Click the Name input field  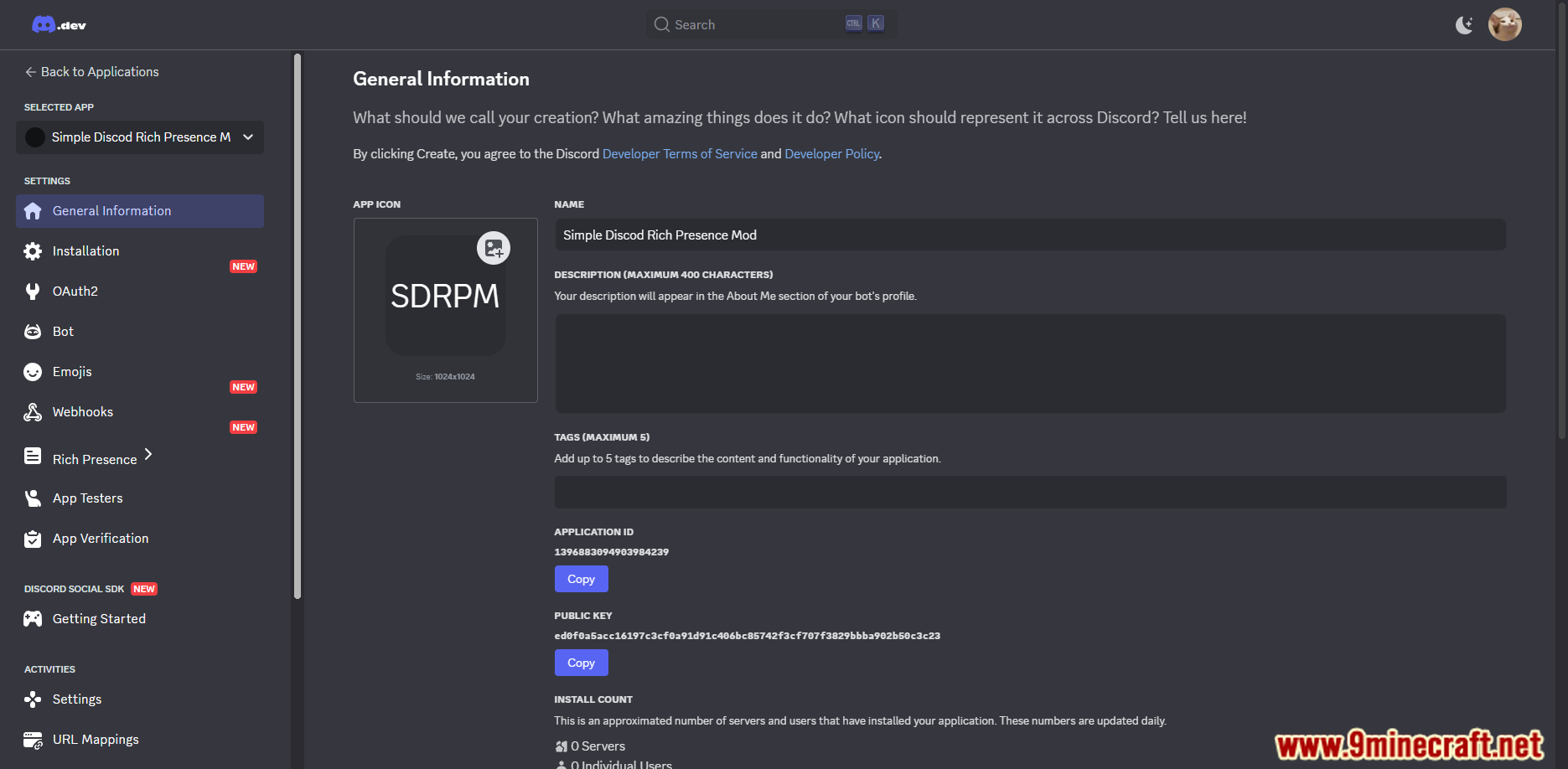tap(1030, 235)
